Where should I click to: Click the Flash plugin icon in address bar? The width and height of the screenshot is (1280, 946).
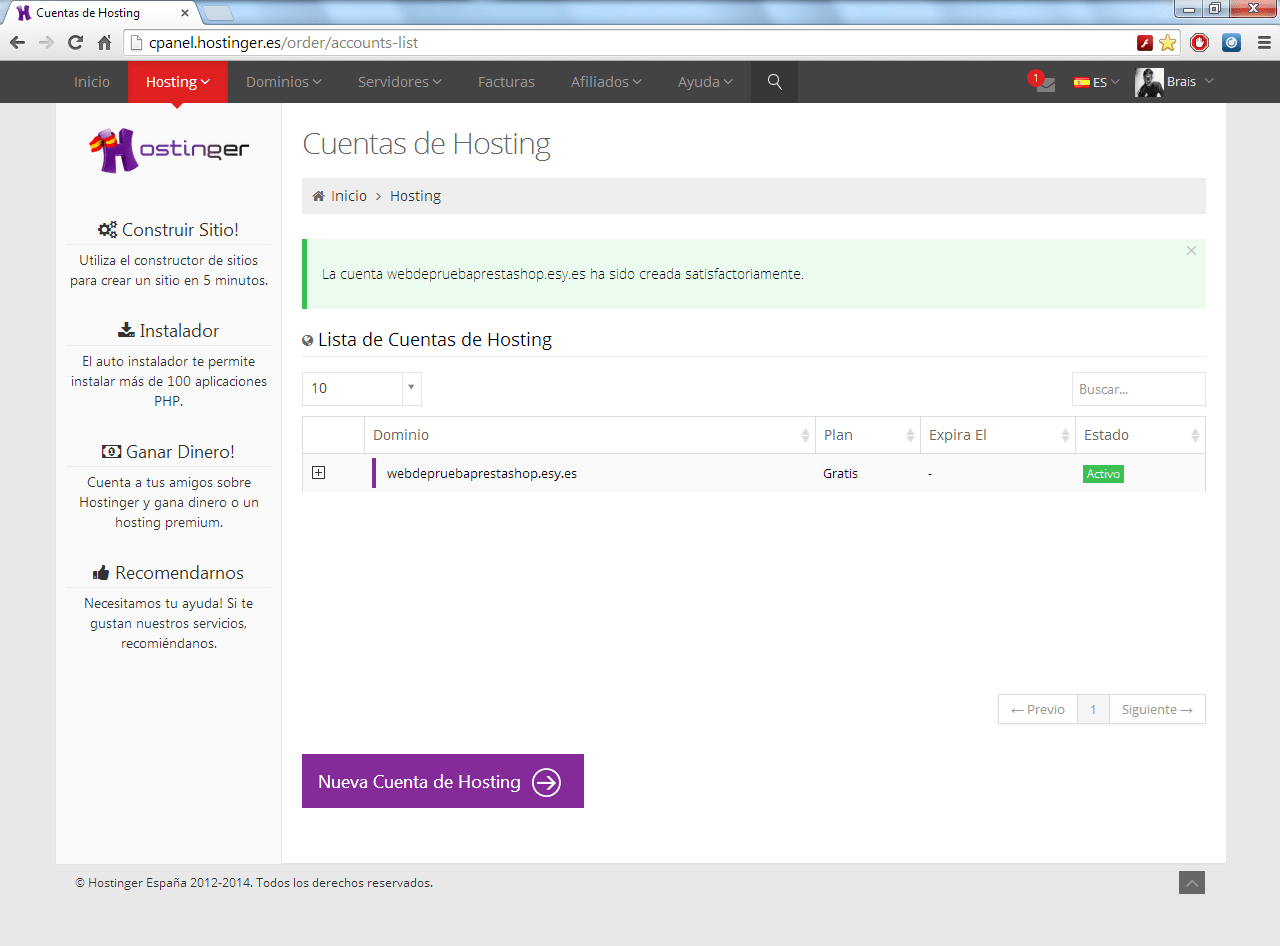coord(1145,43)
